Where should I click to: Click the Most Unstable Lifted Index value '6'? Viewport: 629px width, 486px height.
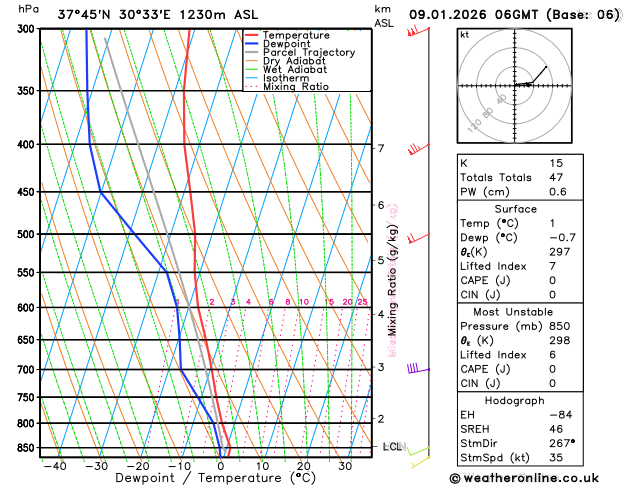click(x=553, y=355)
